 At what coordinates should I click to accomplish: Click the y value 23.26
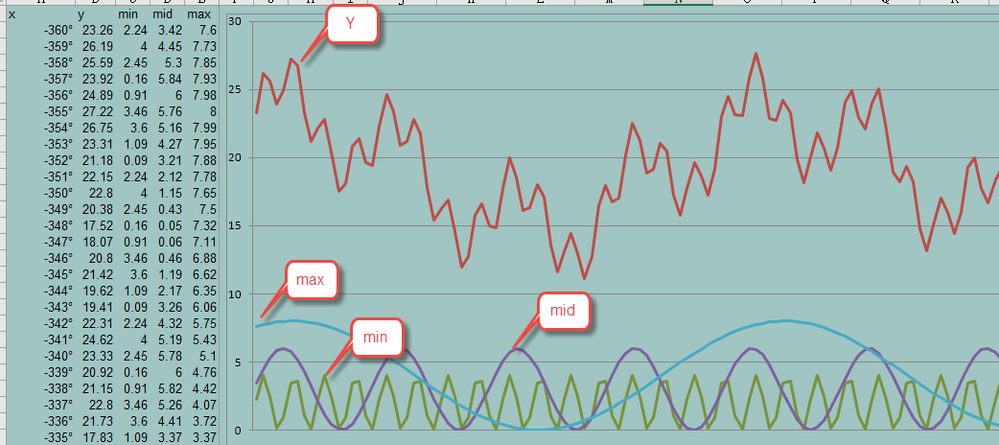pos(98,30)
